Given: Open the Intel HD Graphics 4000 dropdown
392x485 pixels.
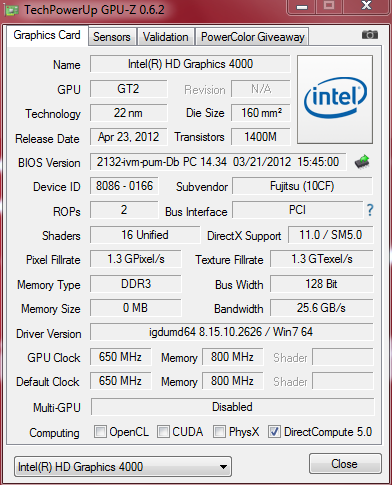Looking at the screenshot, I should 123,467.
